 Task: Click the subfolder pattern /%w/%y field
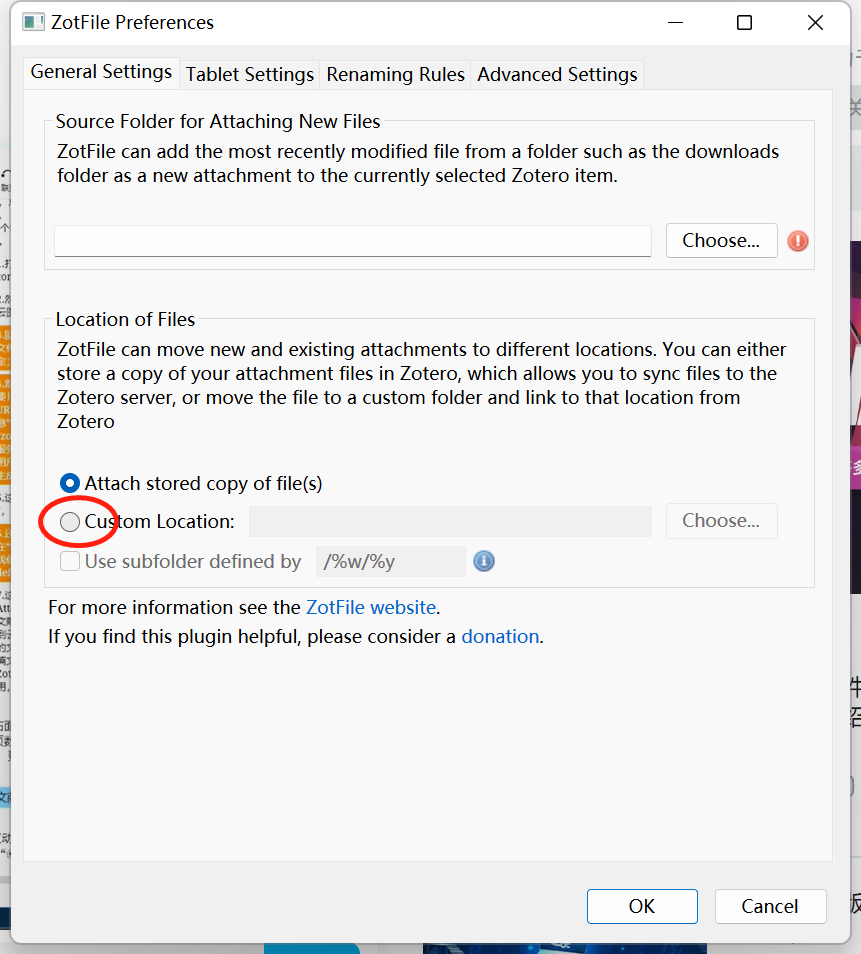391,561
